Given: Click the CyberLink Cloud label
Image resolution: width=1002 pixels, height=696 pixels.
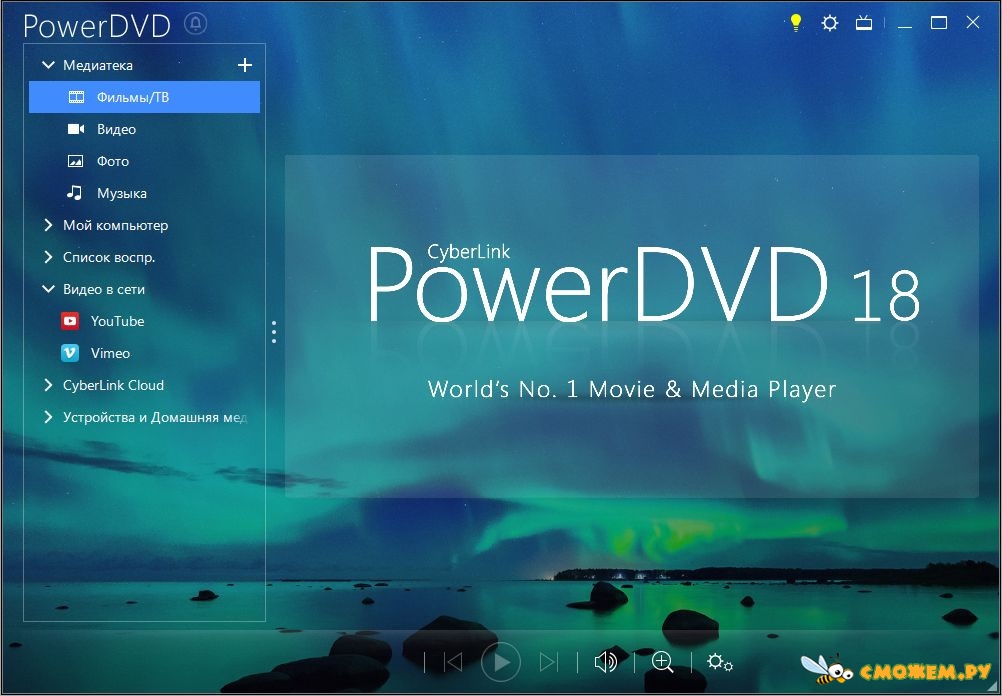Looking at the screenshot, I should 113,385.
